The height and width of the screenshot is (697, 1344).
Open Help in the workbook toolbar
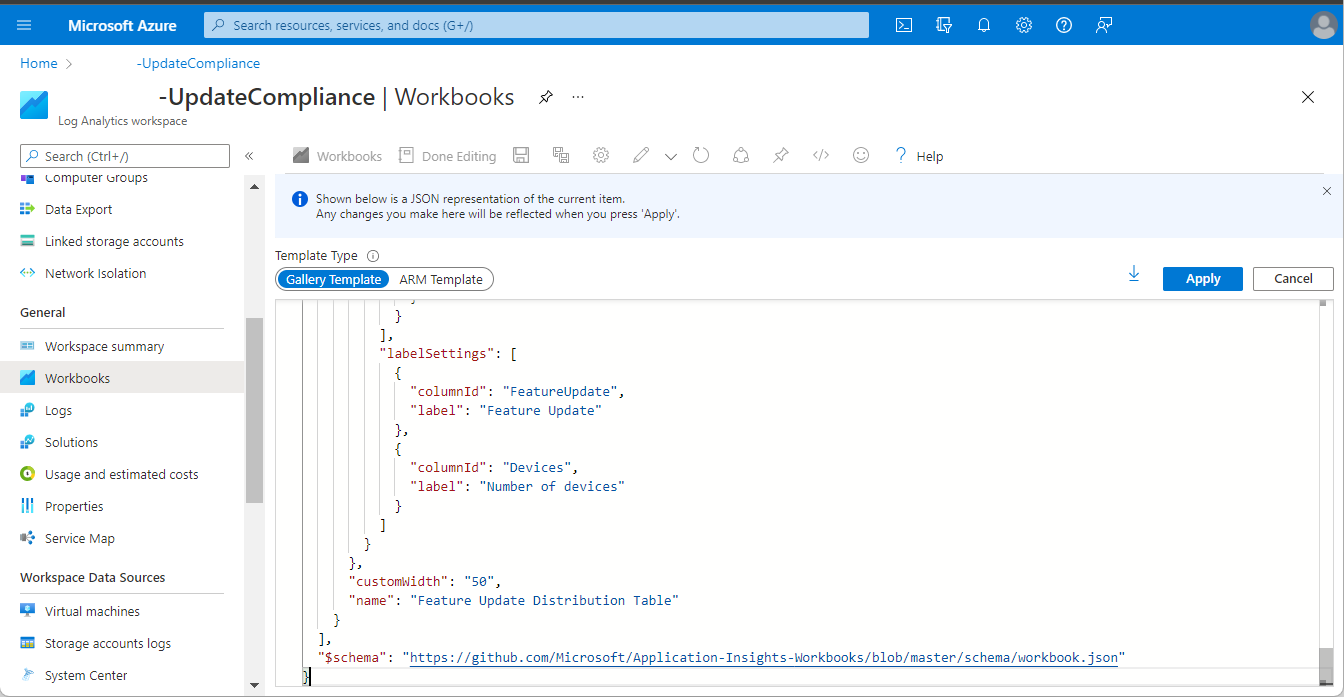[918, 156]
